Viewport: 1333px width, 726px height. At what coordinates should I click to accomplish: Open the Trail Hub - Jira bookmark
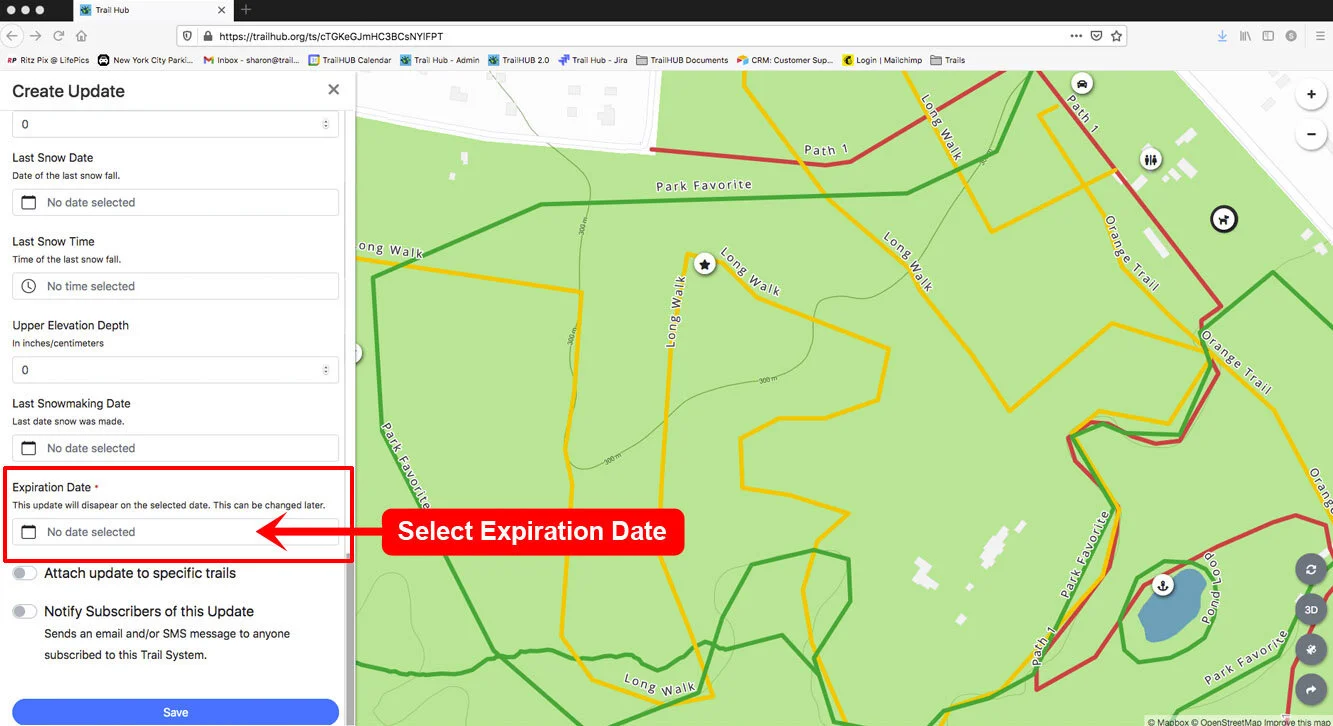tap(593, 60)
